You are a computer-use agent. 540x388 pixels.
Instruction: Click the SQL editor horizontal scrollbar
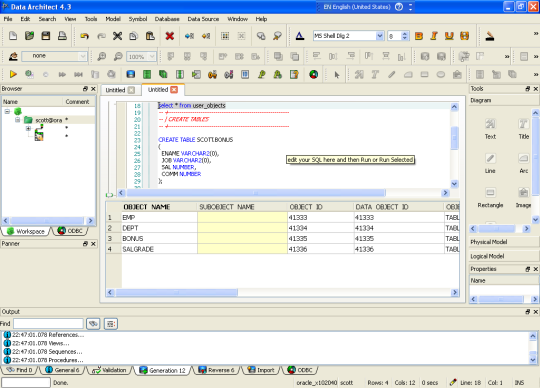tap(255, 193)
